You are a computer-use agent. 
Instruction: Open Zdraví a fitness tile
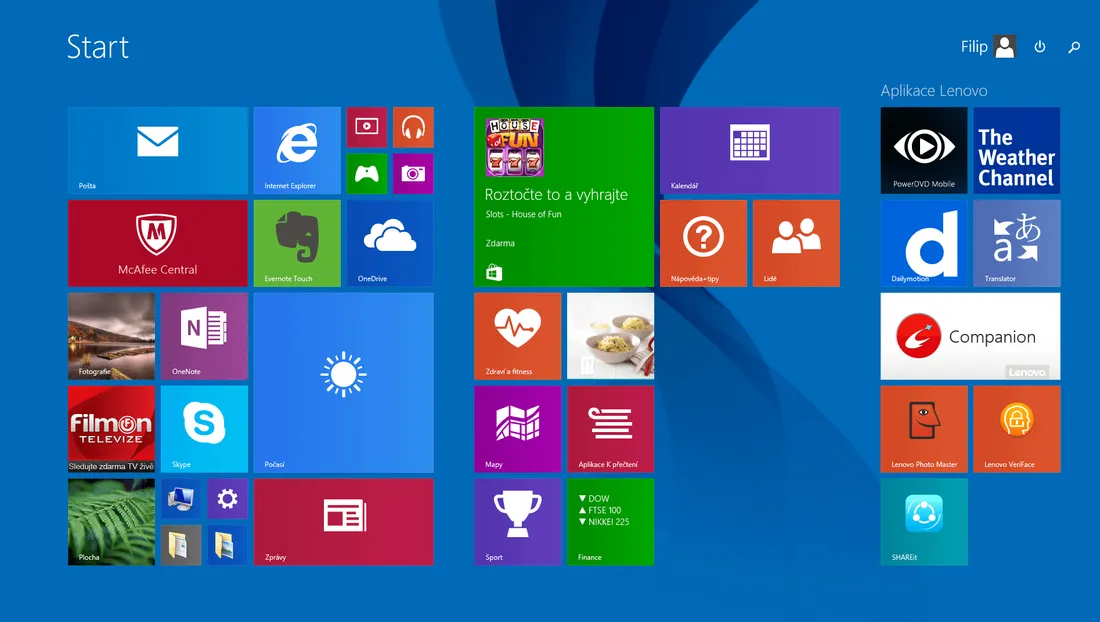pyautogui.click(x=518, y=337)
